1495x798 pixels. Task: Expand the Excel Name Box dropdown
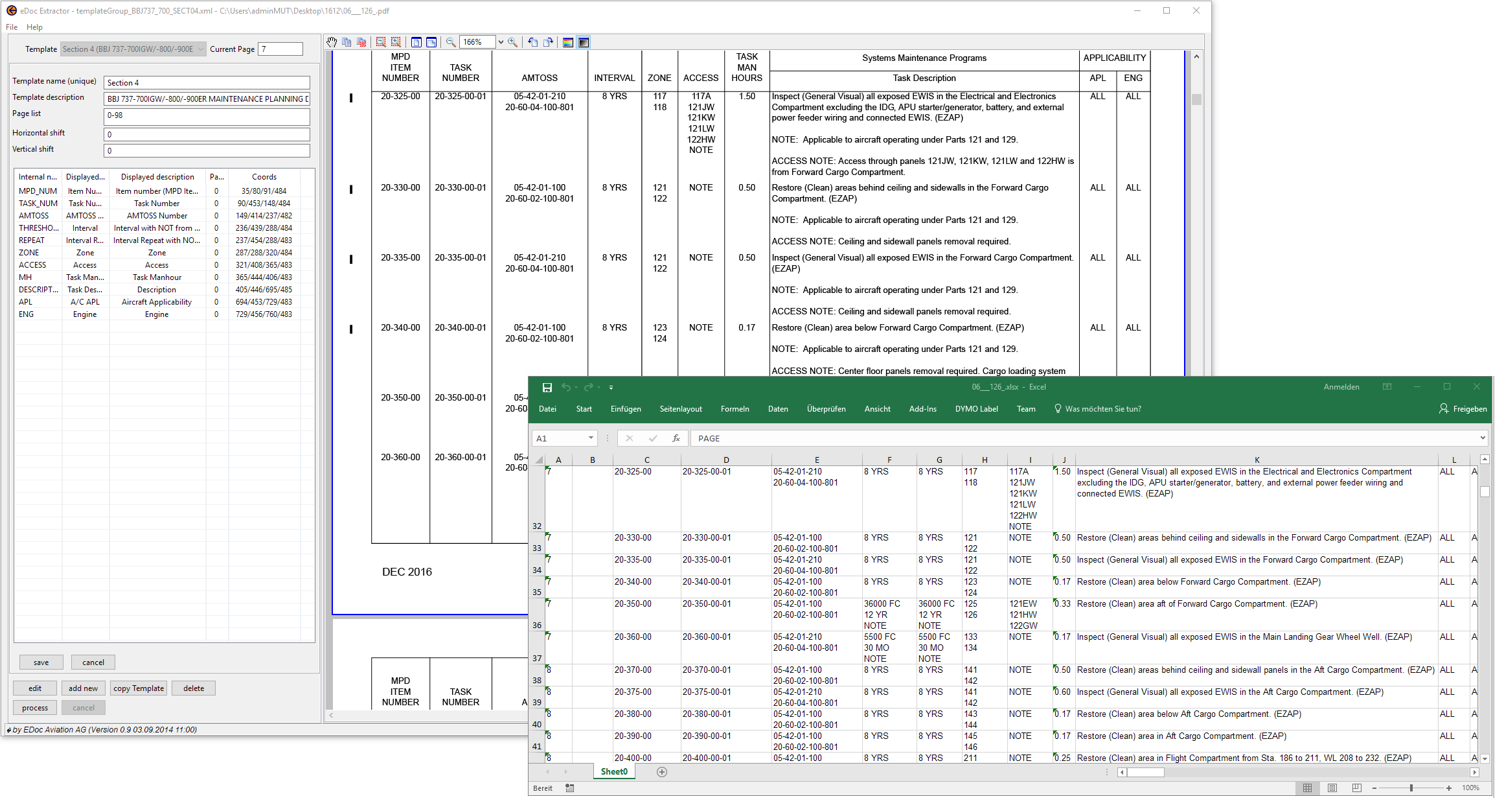591,438
